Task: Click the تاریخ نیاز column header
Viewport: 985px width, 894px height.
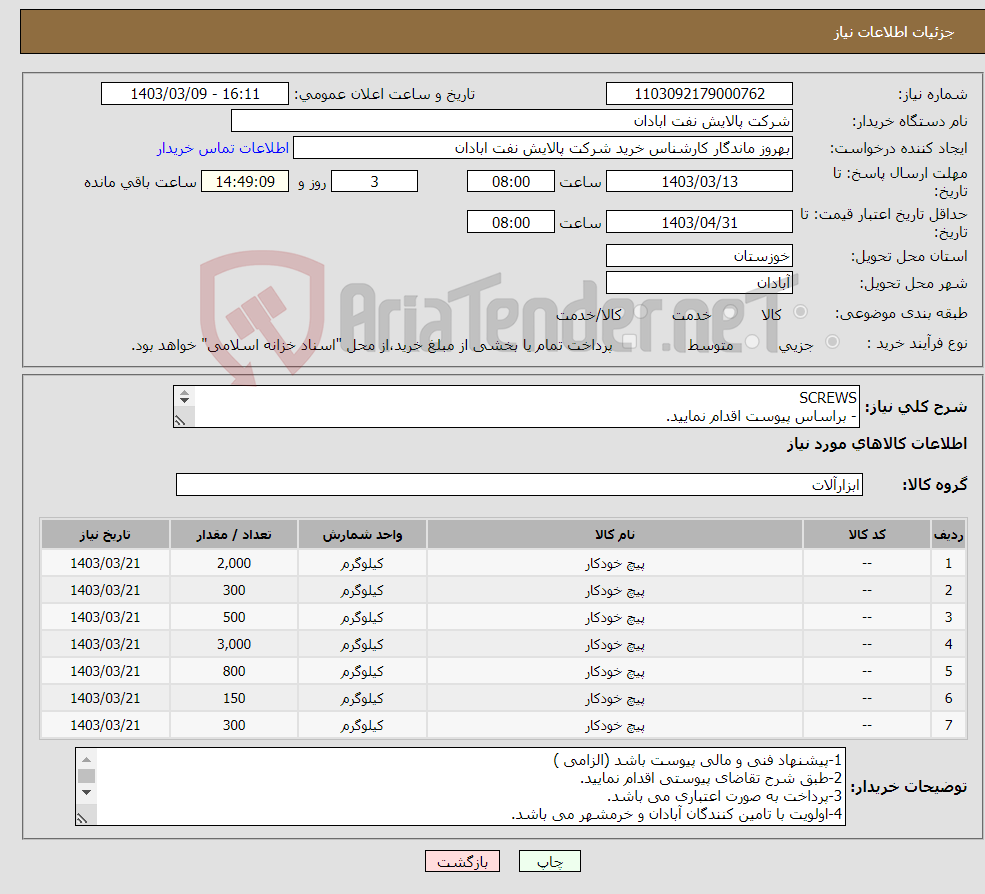Action: (105, 534)
